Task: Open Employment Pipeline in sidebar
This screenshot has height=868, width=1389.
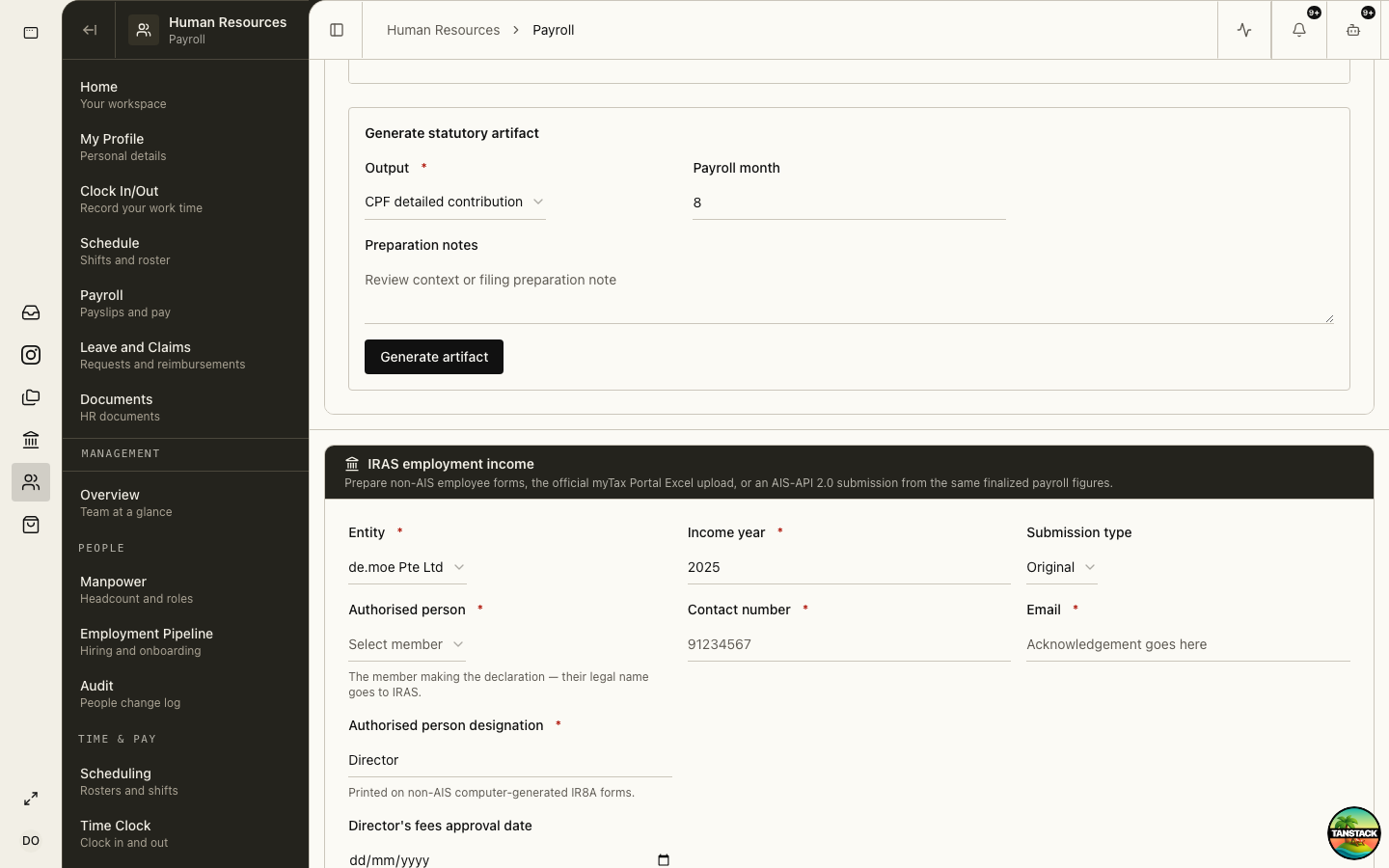Action: [x=185, y=641]
